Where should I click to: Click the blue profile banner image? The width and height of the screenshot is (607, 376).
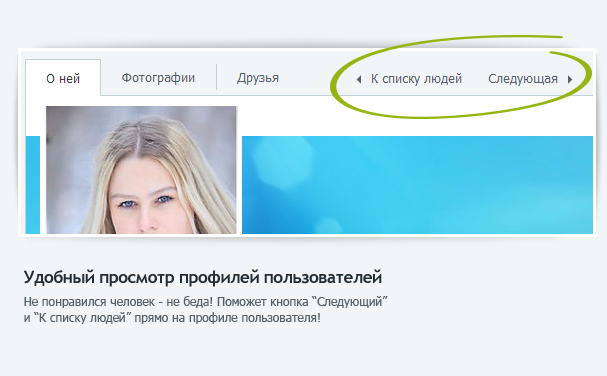click(417, 185)
